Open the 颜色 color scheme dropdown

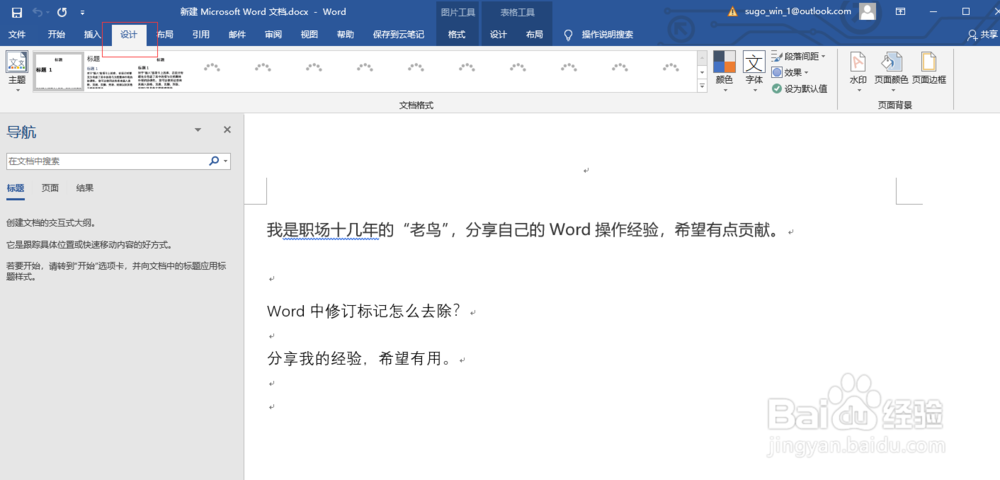pos(724,72)
